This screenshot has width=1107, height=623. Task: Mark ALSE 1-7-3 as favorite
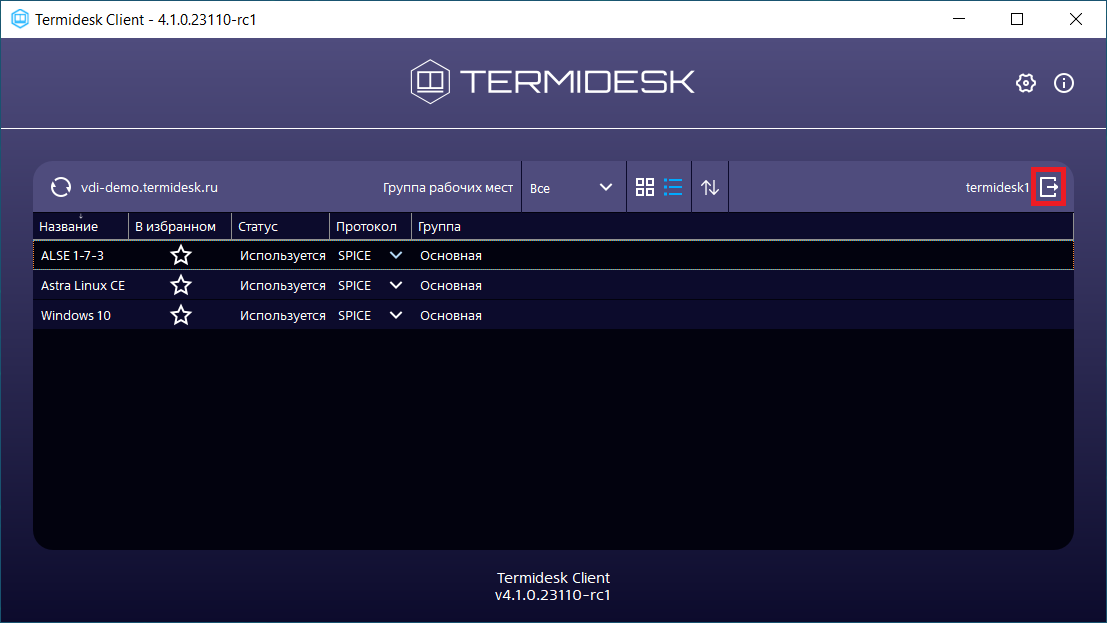(x=181, y=256)
